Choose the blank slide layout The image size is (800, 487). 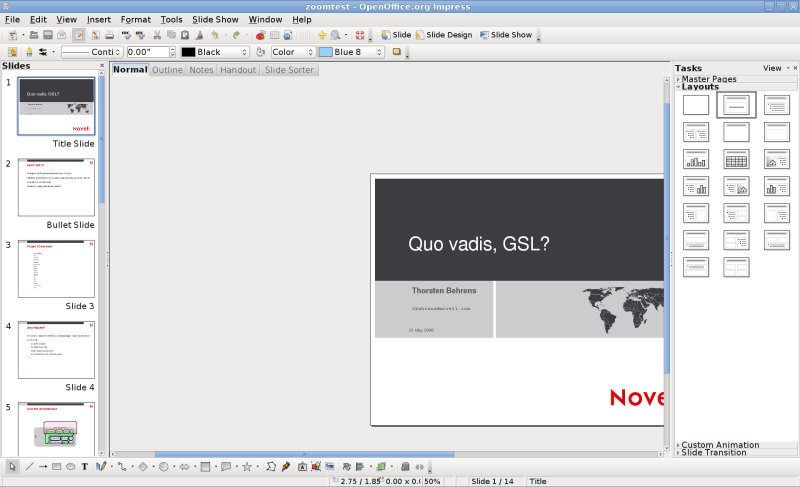pyautogui.click(x=696, y=104)
